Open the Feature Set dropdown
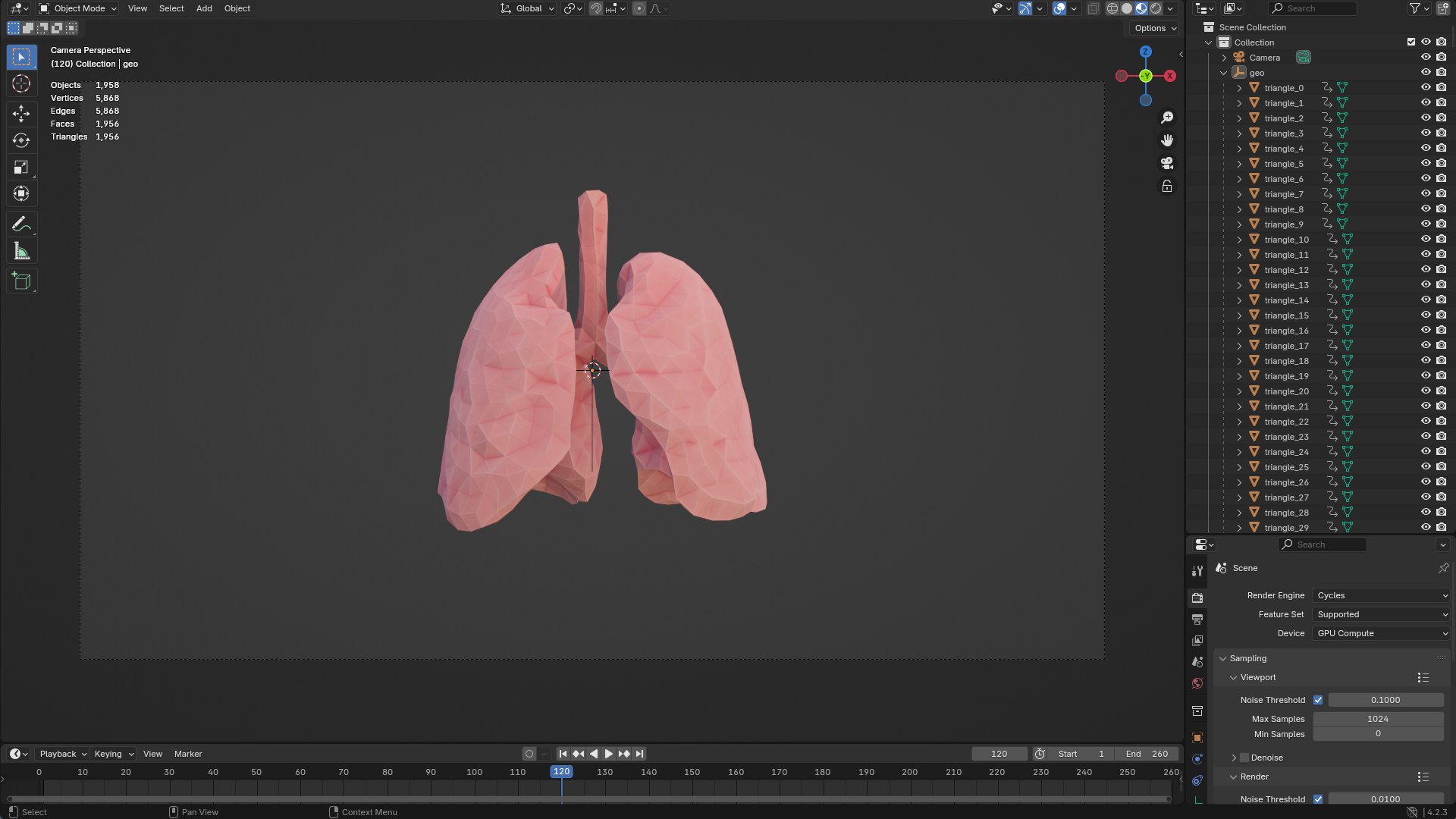Screen dimensions: 1456x819 click(x=1382, y=614)
